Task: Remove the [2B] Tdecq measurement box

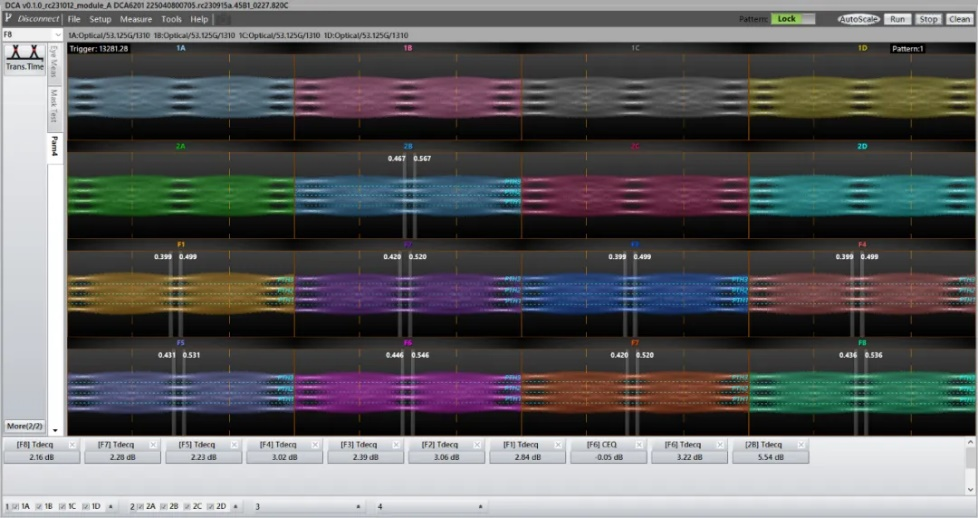Action: pos(800,444)
